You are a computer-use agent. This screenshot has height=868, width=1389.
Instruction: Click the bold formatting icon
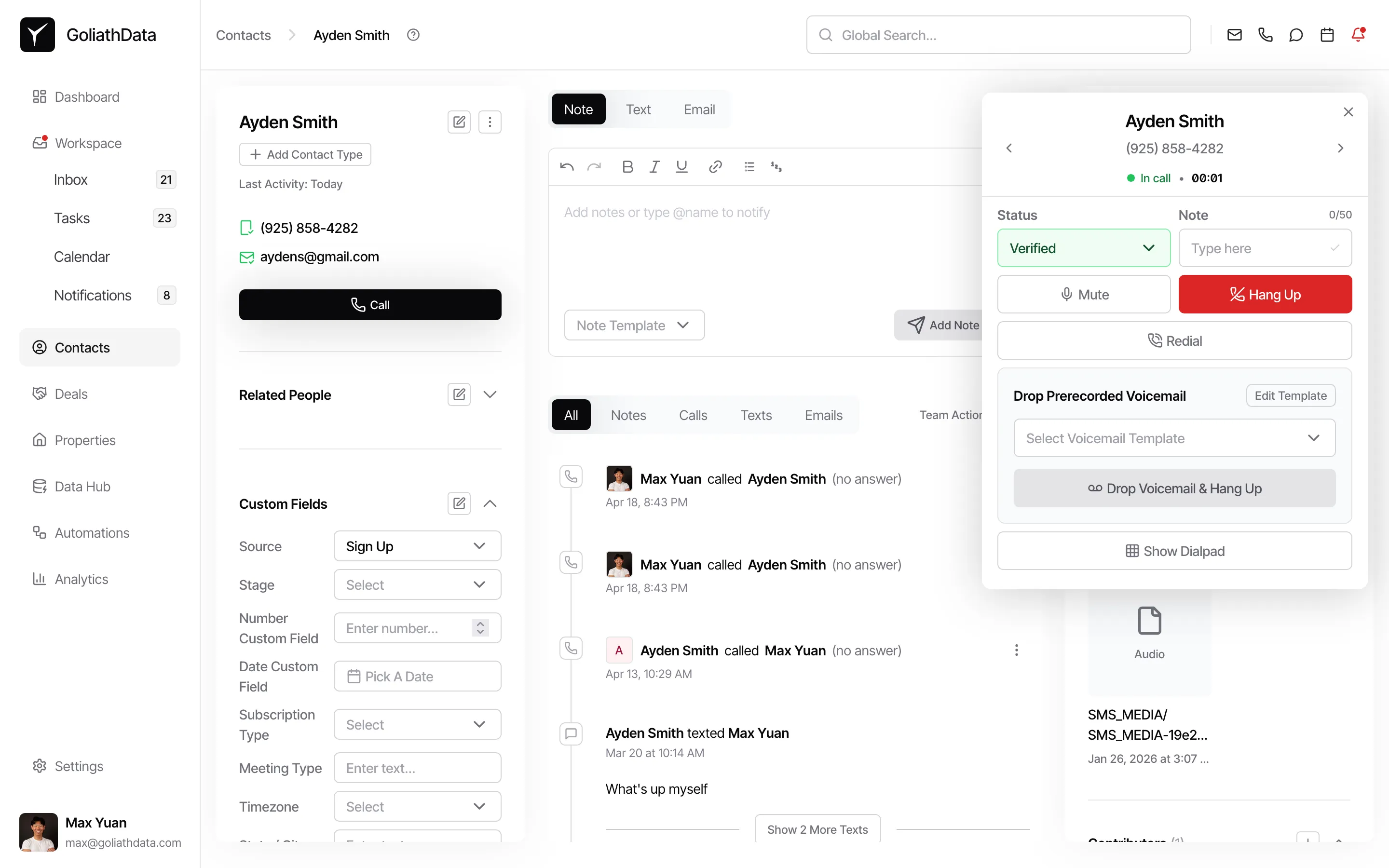click(x=627, y=167)
